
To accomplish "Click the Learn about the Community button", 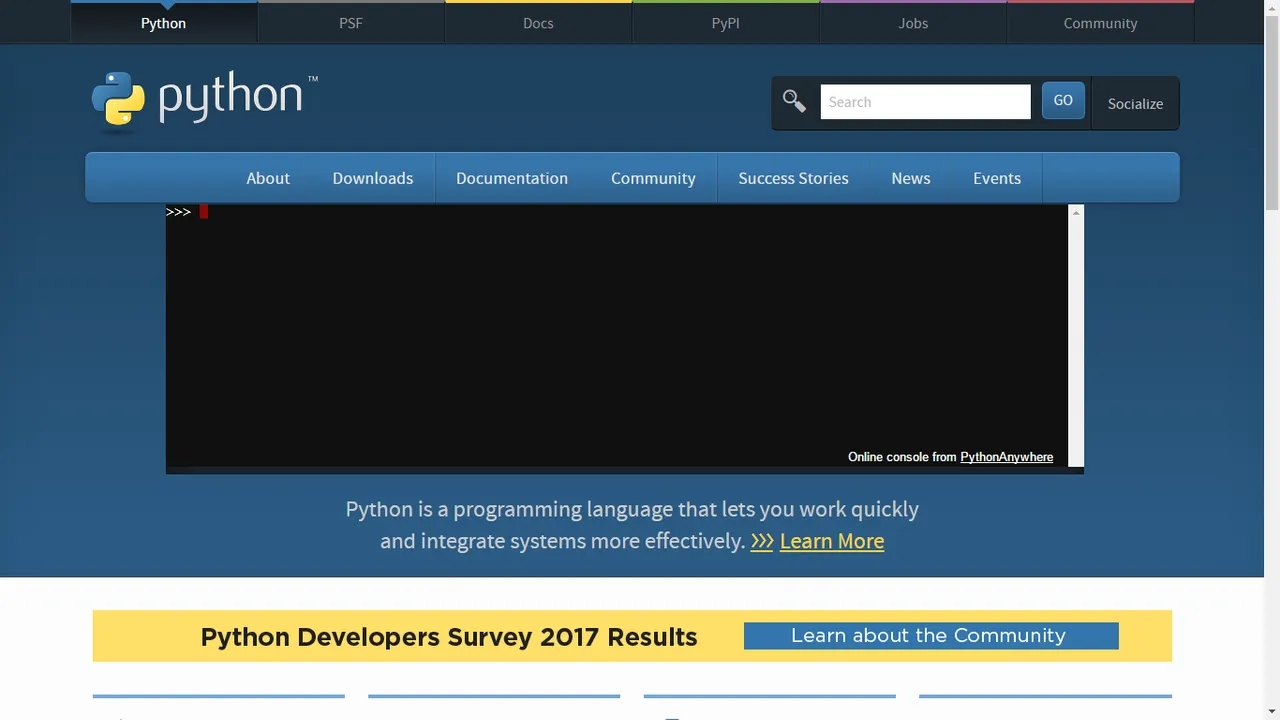I will coord(931,636).
